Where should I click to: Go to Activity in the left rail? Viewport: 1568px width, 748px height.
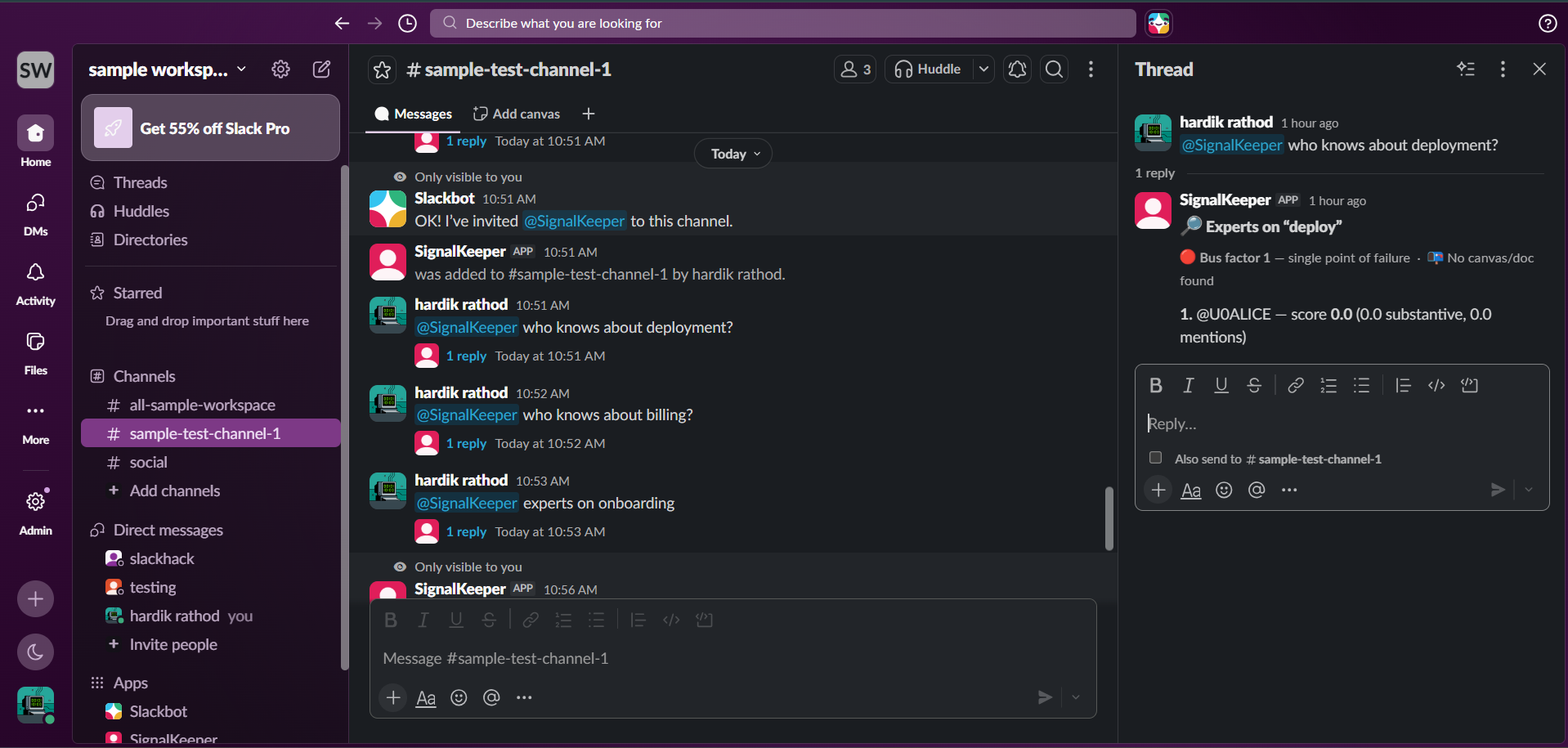(35, 284)
